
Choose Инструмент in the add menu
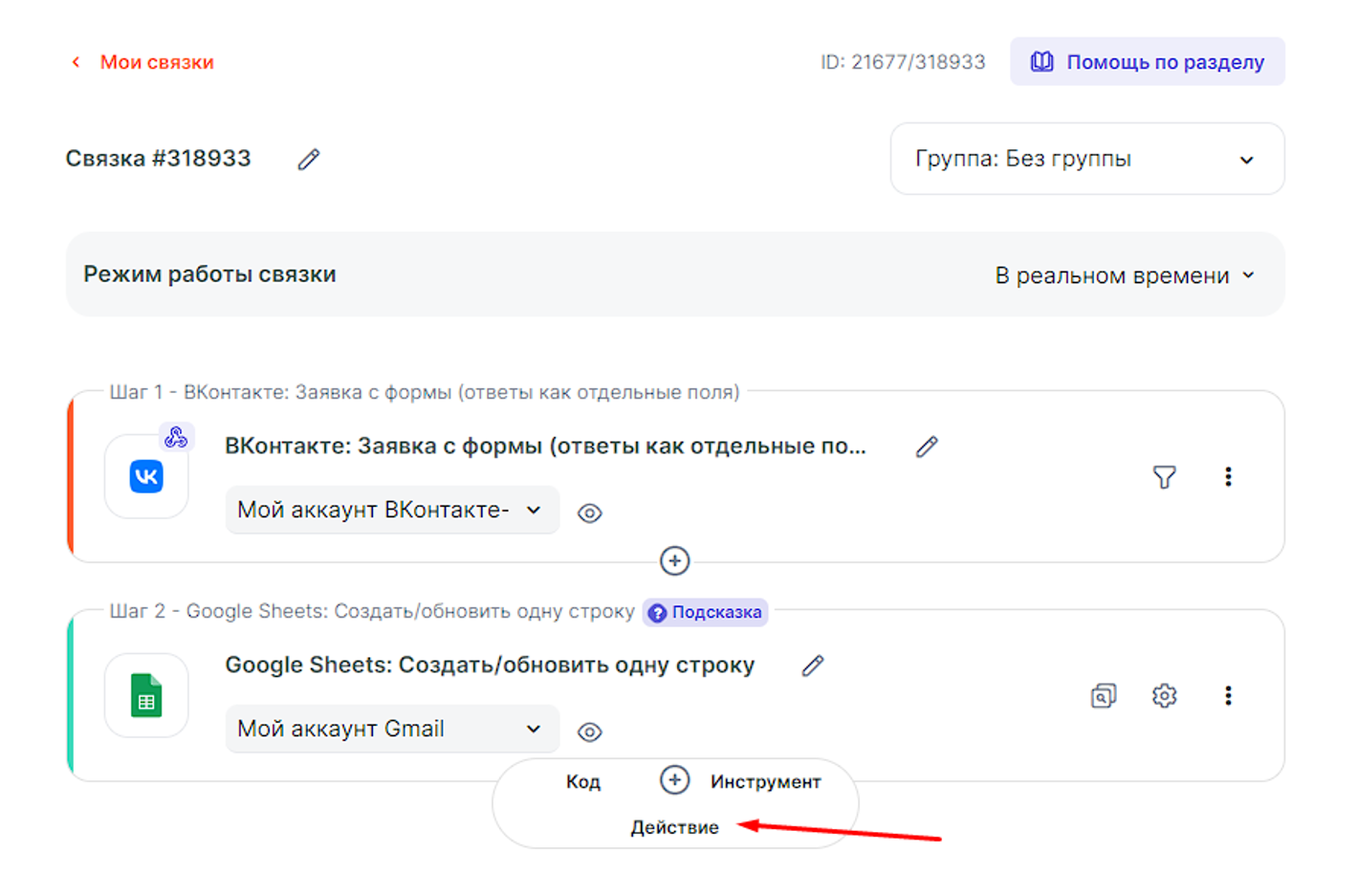[x=765, y=782]
